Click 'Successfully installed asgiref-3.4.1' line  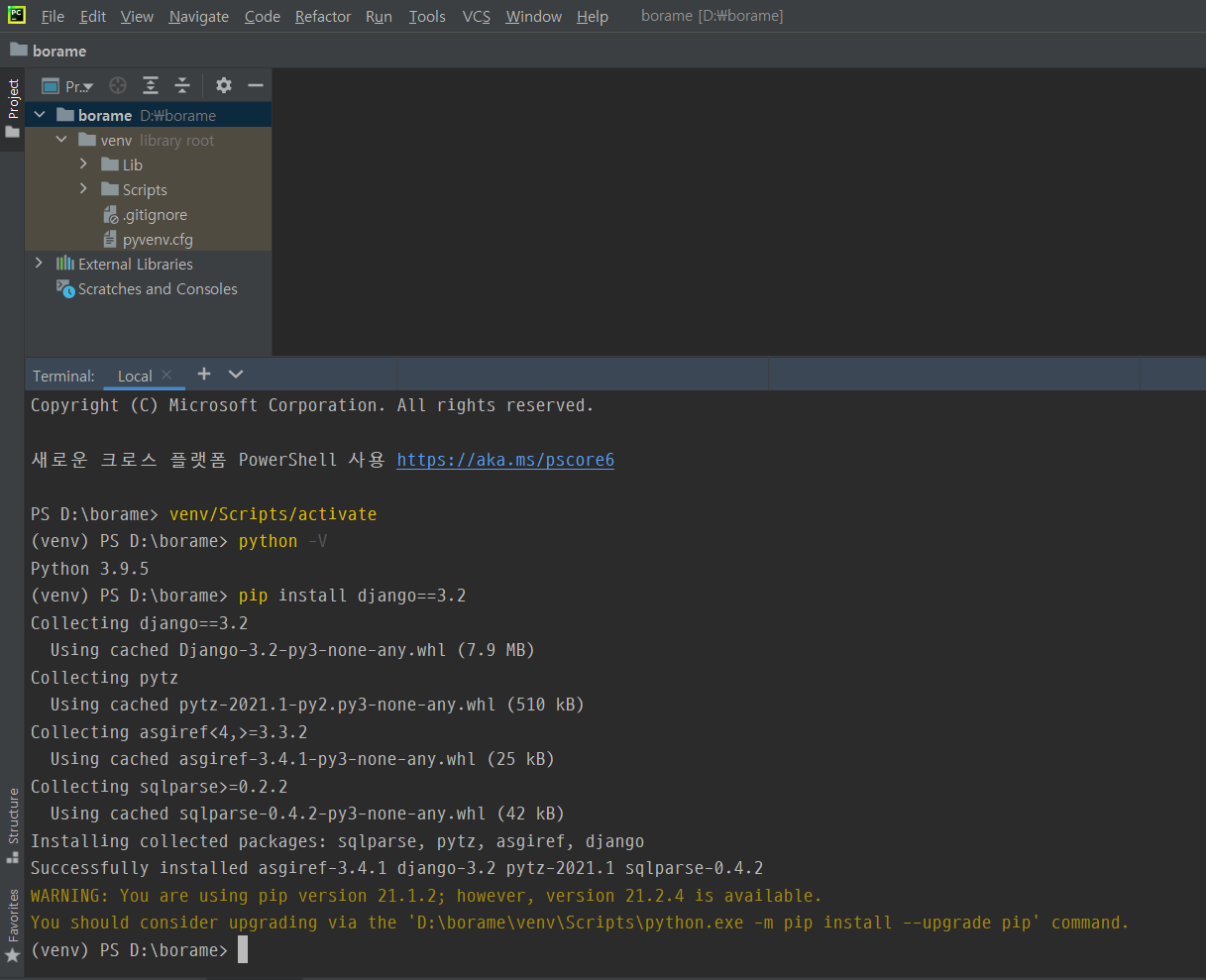(397, 868)
